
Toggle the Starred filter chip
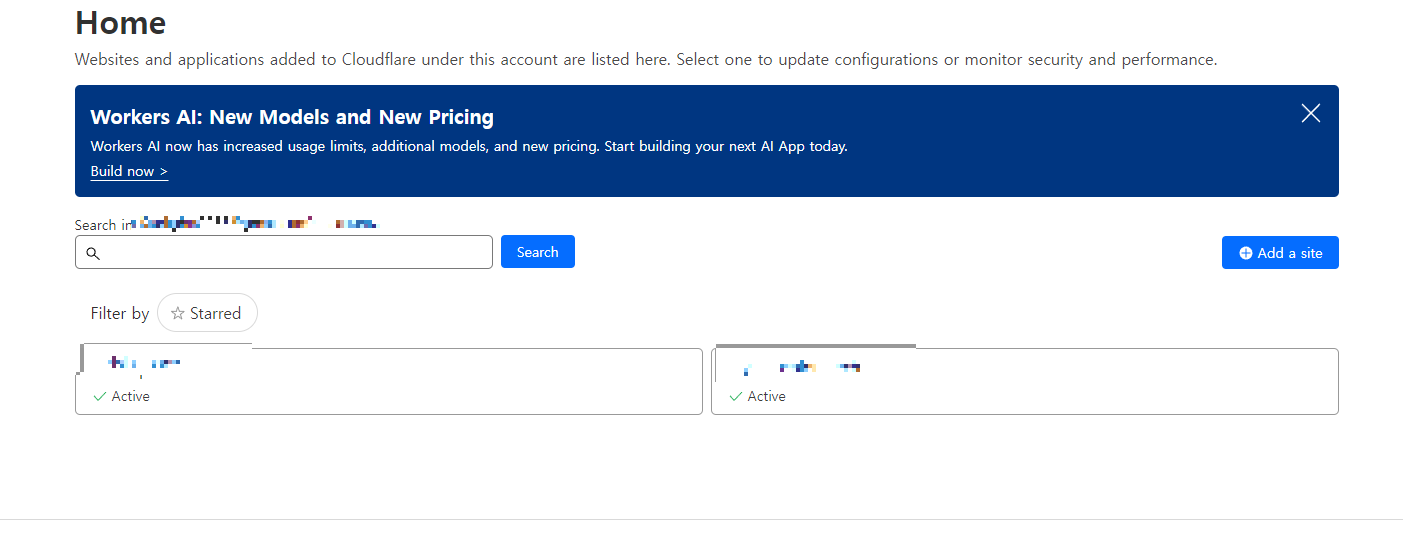click(x=207, y=313)
